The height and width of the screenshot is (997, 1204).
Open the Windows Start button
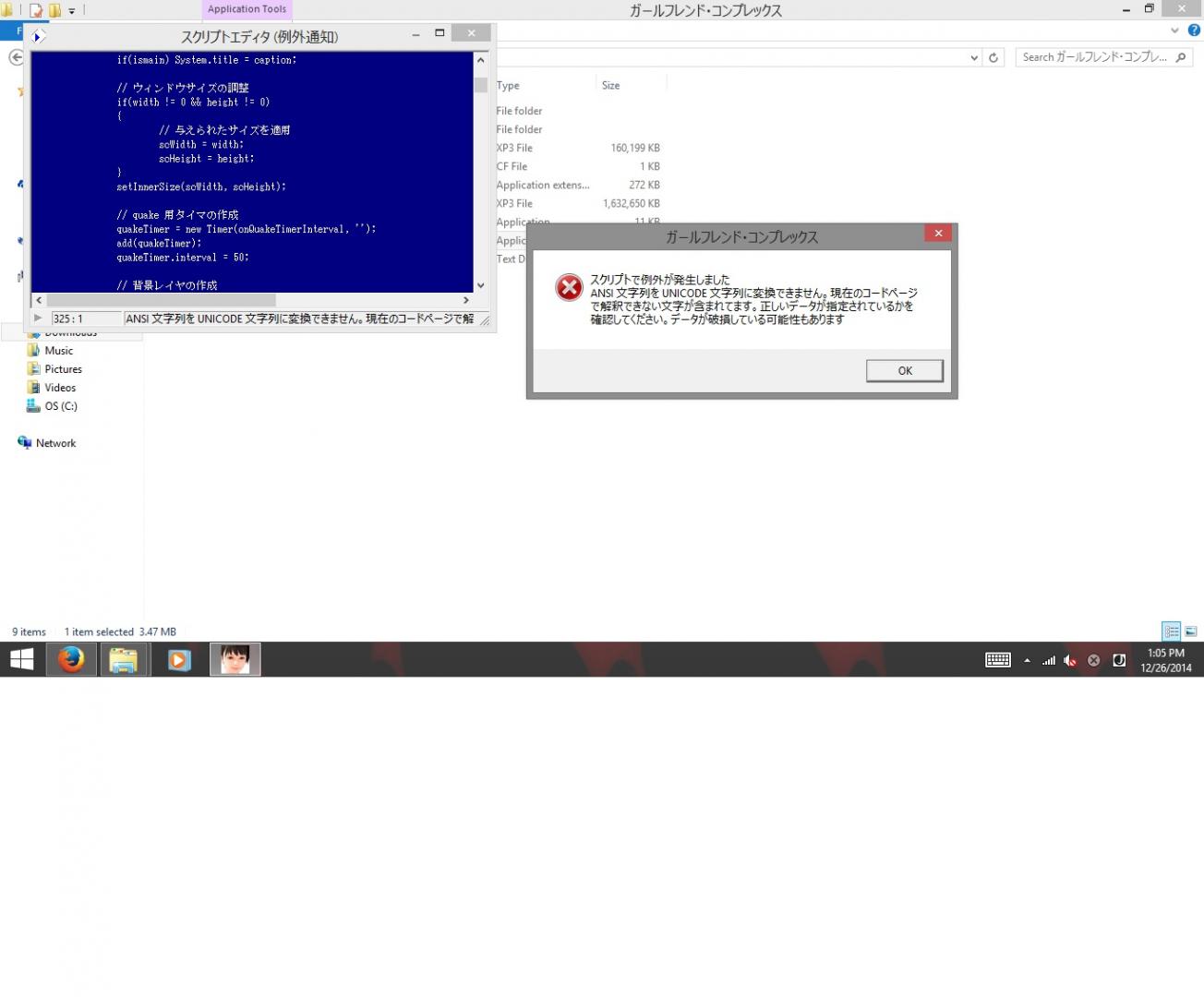point(21,660)
